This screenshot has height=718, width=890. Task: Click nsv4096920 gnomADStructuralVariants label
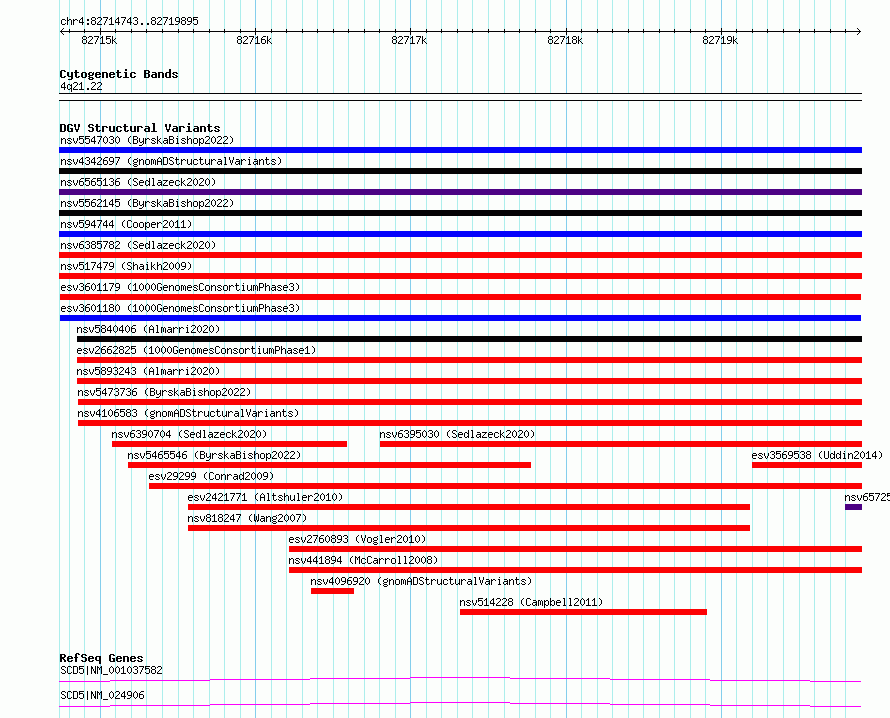coord(421,581)
